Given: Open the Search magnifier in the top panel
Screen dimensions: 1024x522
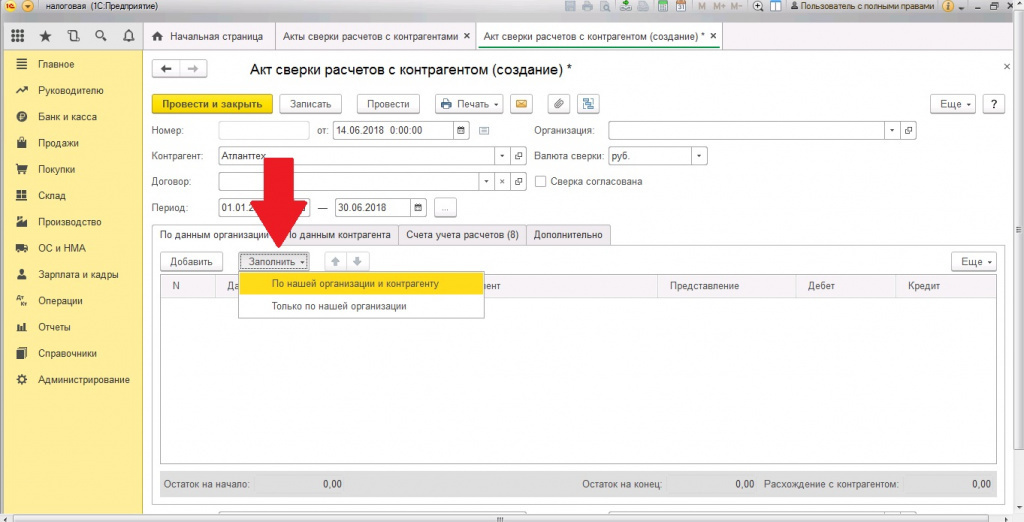Looking at the screenshot, I should [x=101, y=37].
